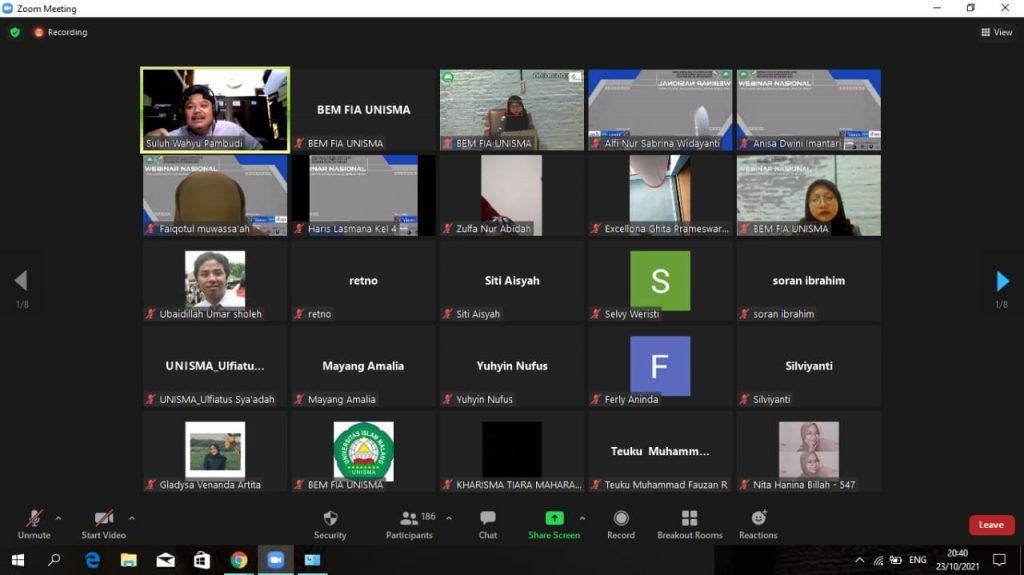1024x575 pixels.
Task: Open ENG language input switcher
Action: pos(918,560)
